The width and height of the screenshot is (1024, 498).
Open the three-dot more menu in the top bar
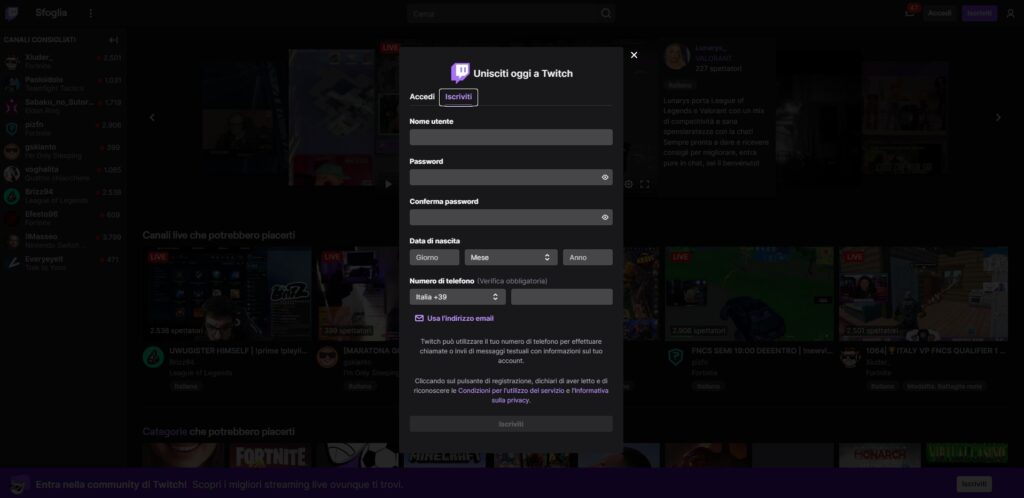point(91,13)
